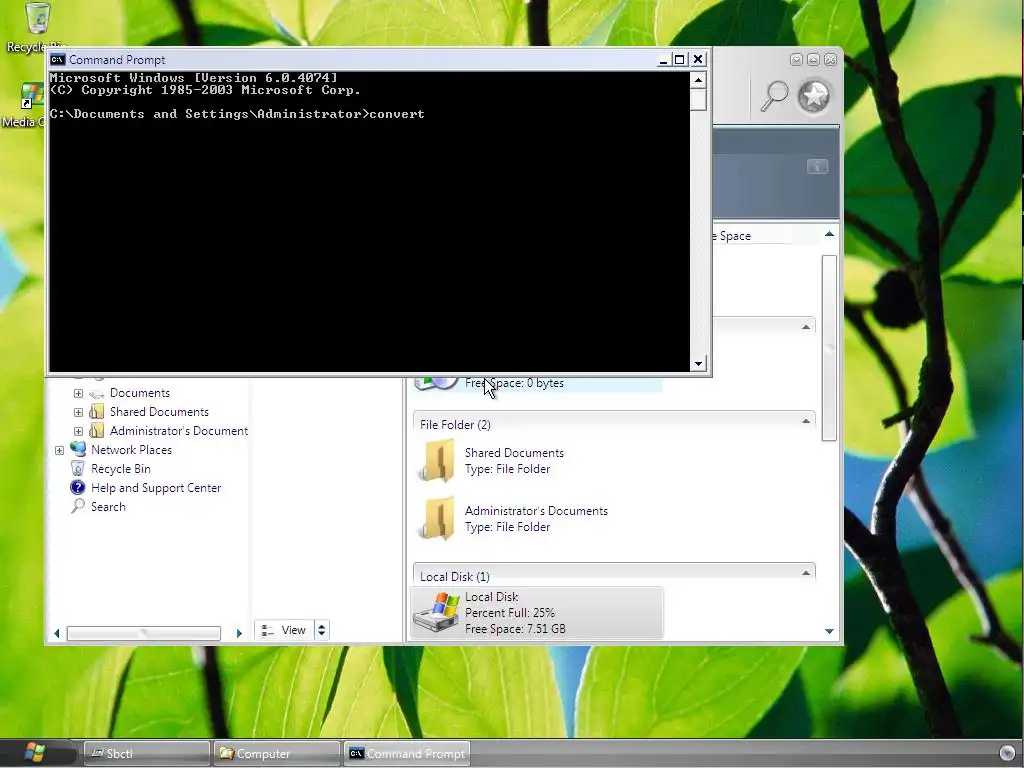Select Network Places label in folder tree
Image resolution: width=1024 pixels, height=768 pixels.
[131, 449]
